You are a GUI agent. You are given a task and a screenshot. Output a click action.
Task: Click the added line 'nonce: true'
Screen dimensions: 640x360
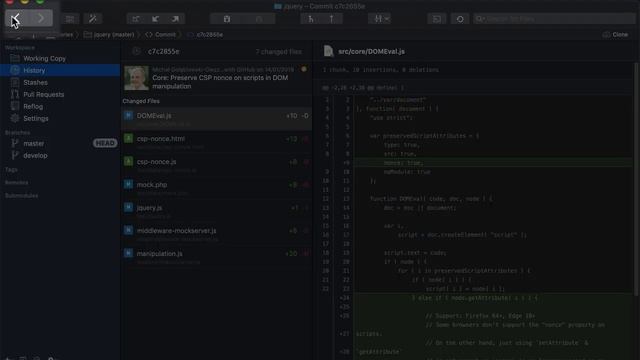493,163
